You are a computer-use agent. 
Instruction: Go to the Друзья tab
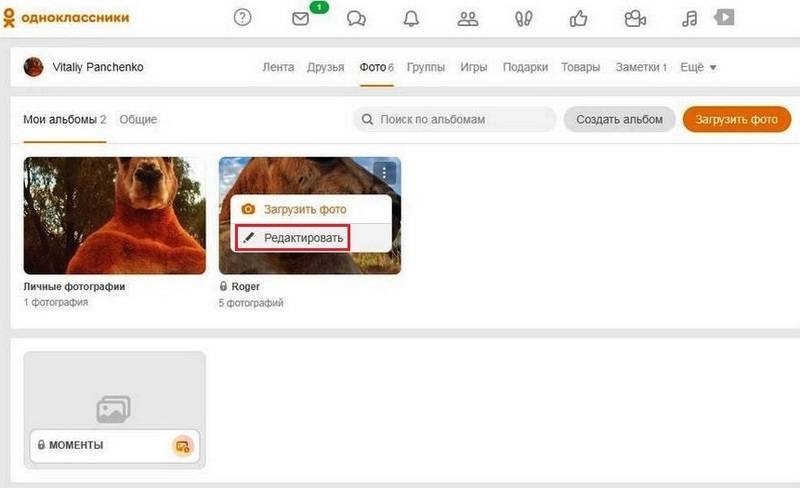[326, 67]
